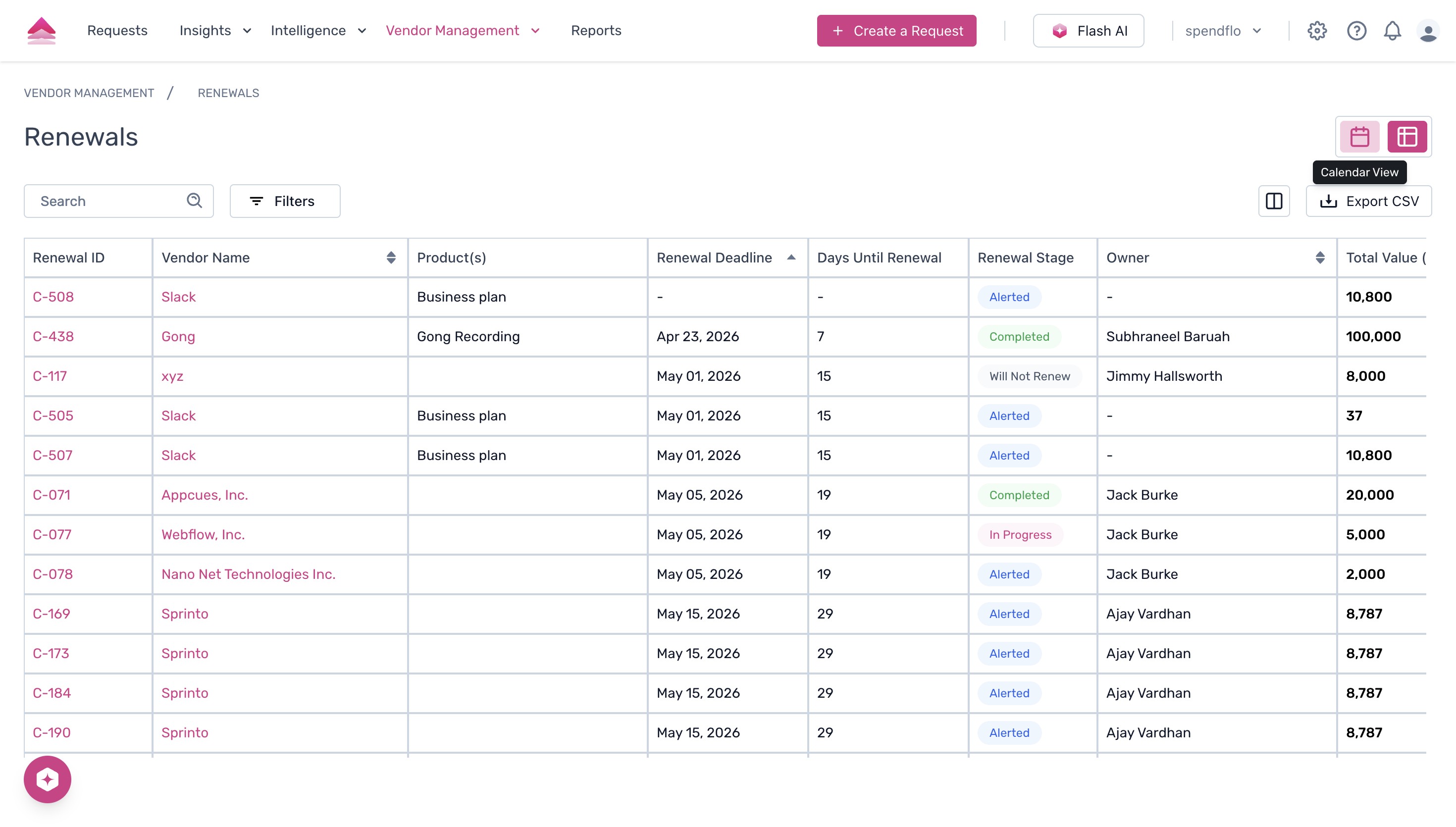This screenshot has width=1456, height=827.
Task: Click inside the Search field
Action: [x=102, y=201]
